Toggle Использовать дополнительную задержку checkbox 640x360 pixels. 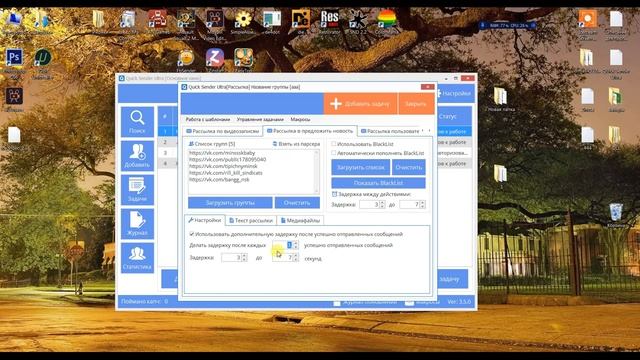[x=191, y=234]
